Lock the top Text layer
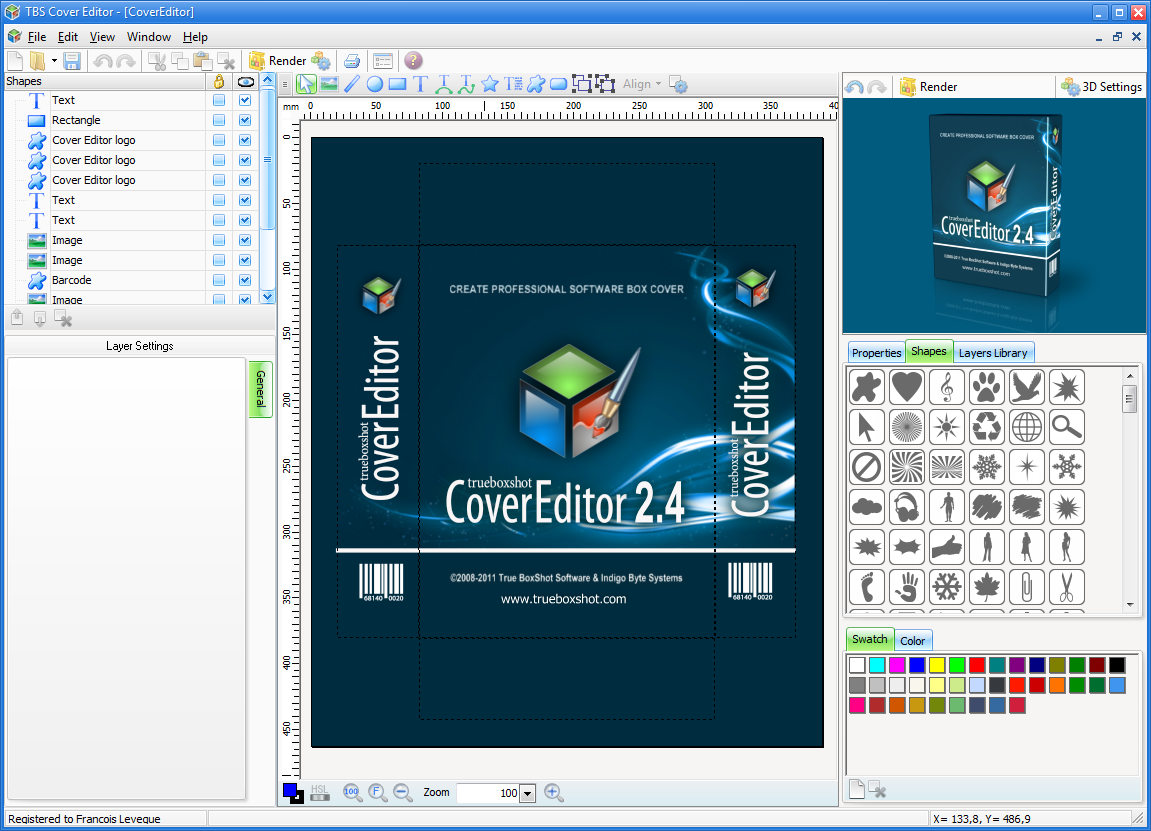 pos(219,100)
